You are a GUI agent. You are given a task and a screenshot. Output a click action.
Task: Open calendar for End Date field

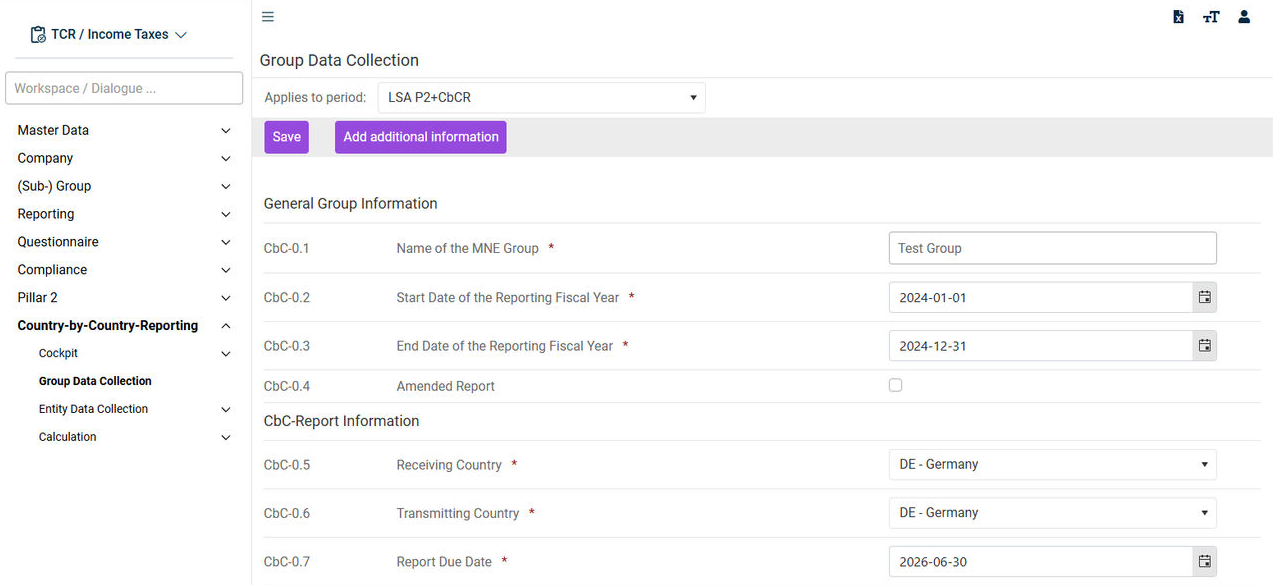pyautogui.click(x=1205, y=345)
